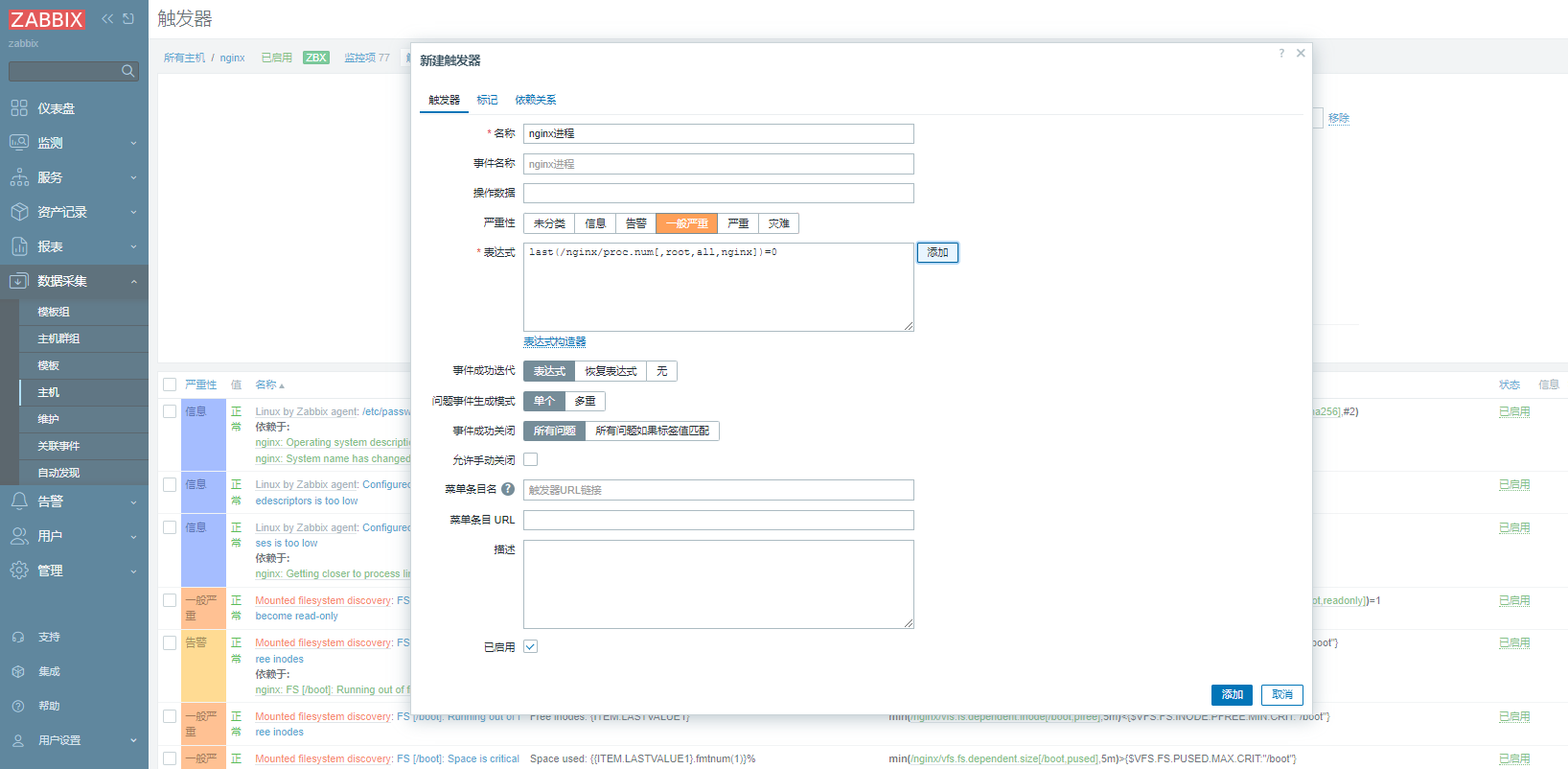Choose 无 for OK event generation
The height and width of the screenshot is (769, 1568).
coord(661,371)
